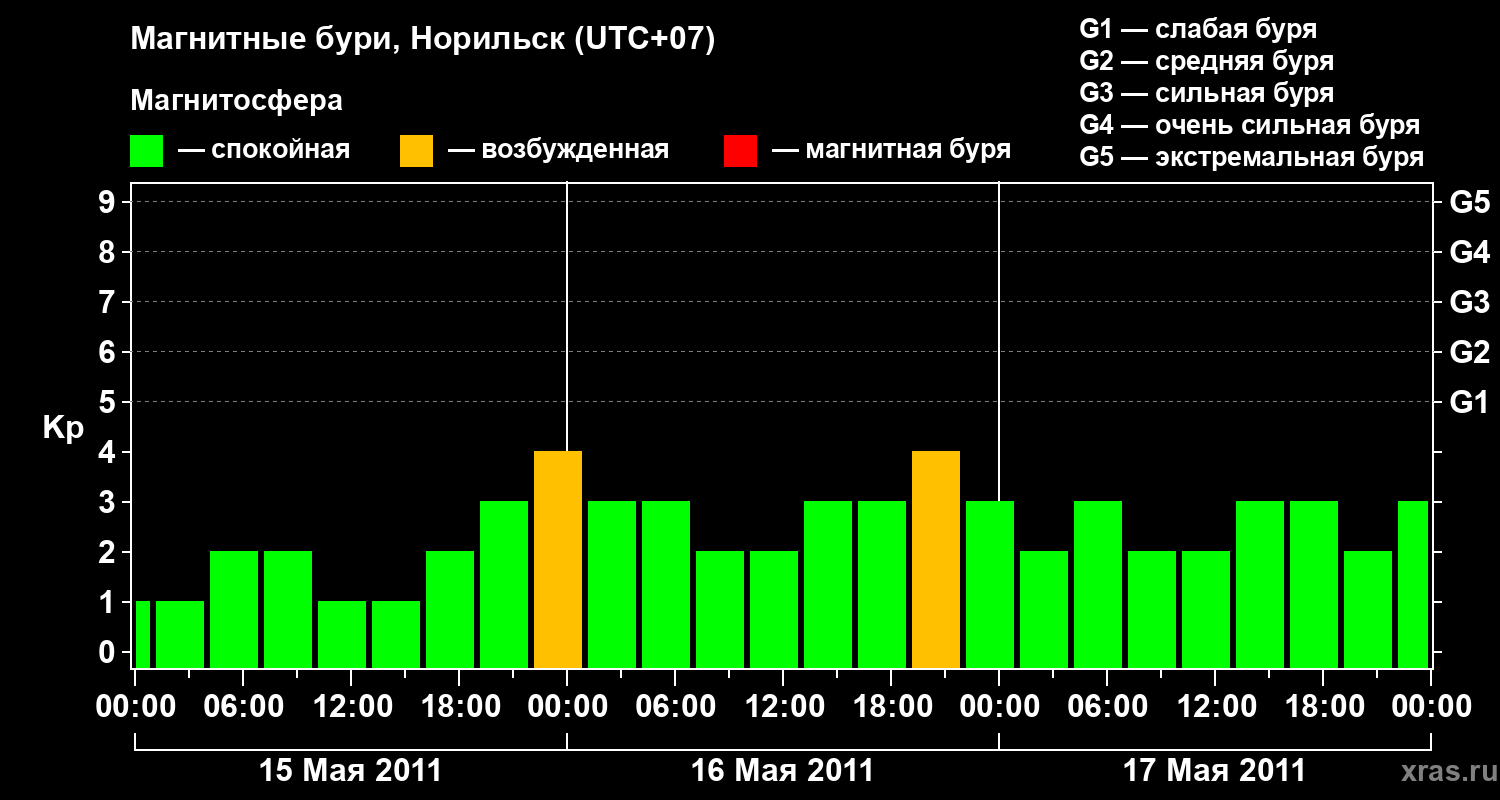Click the "G1 — слабая буря" line

(x=1198, y=29)
